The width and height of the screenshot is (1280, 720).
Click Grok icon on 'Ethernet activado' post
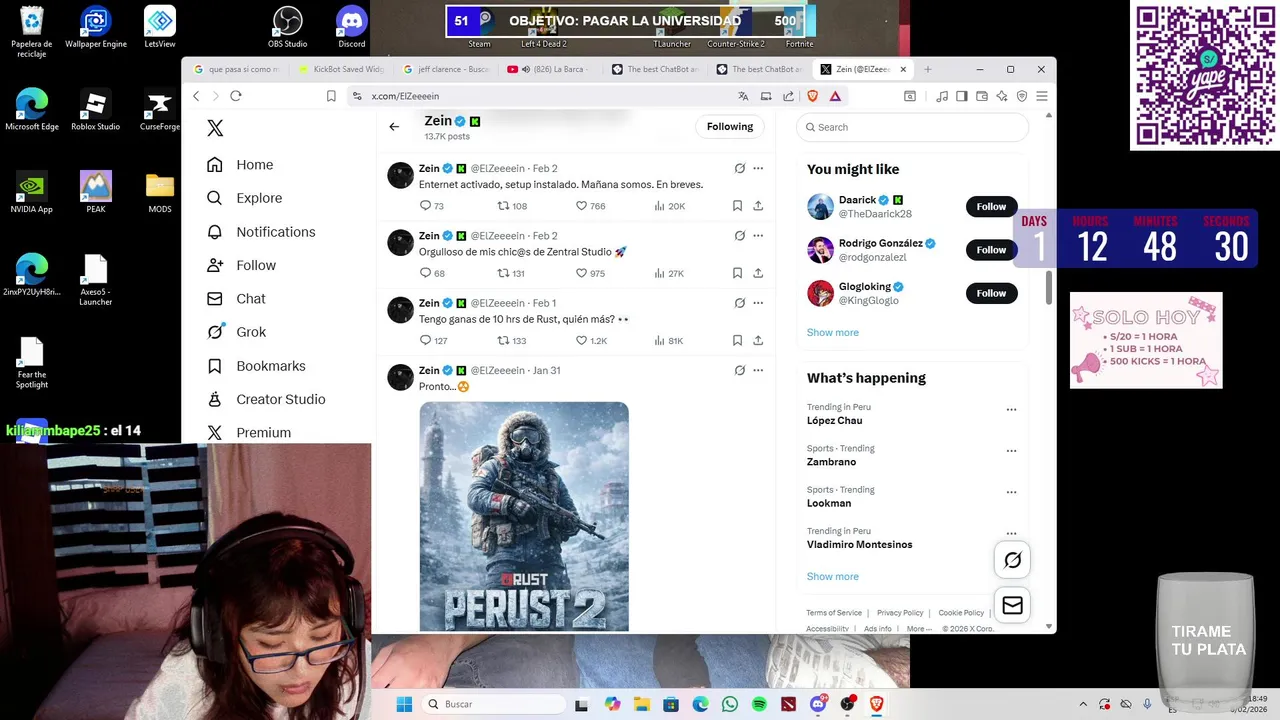(740, 168)
